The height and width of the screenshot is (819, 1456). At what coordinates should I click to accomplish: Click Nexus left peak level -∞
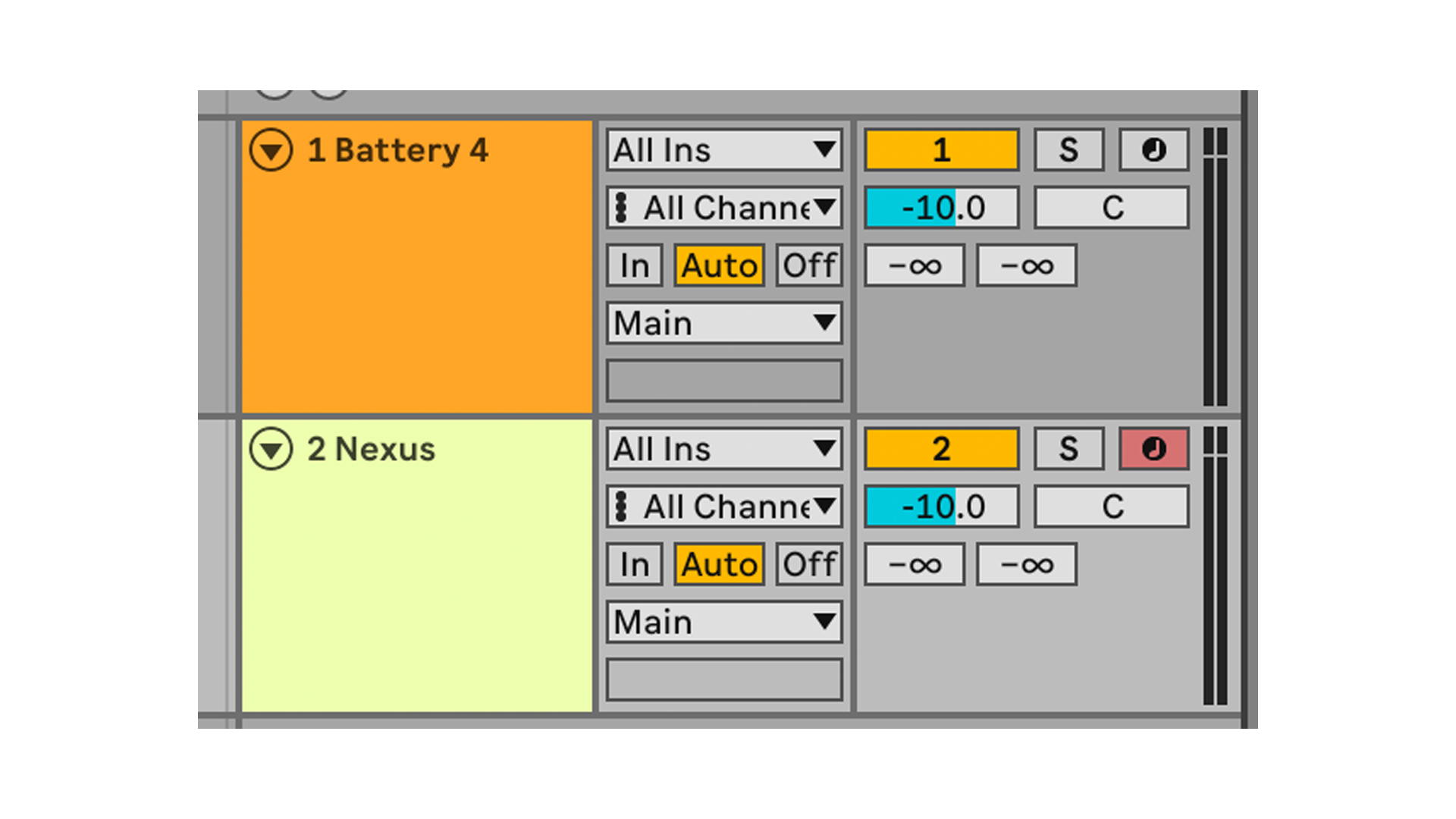[x=915, y=564]
